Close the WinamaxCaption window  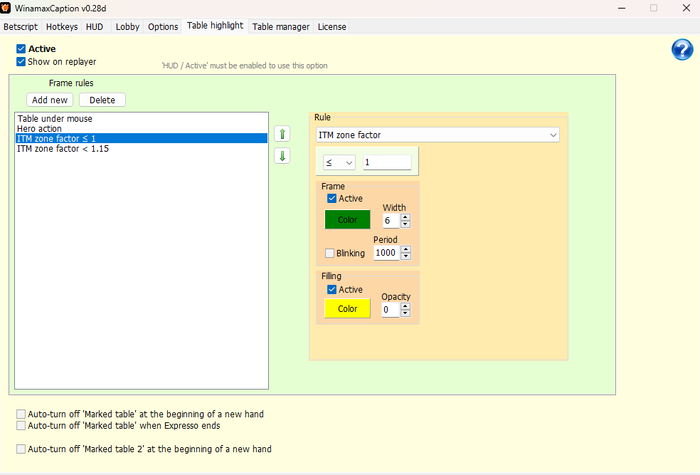tap(686, 8)
